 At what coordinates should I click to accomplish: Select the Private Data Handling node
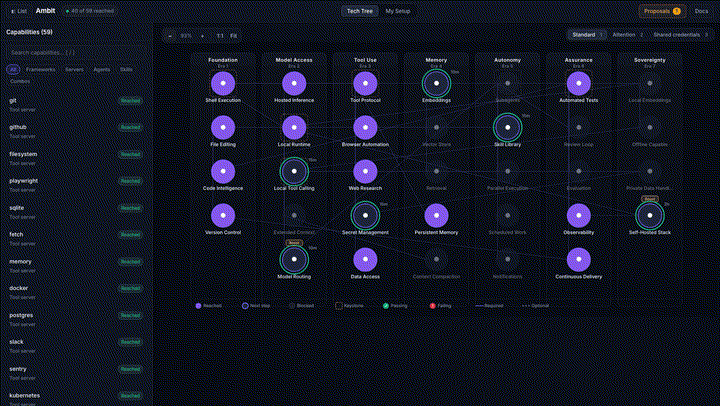click(650, 171)
